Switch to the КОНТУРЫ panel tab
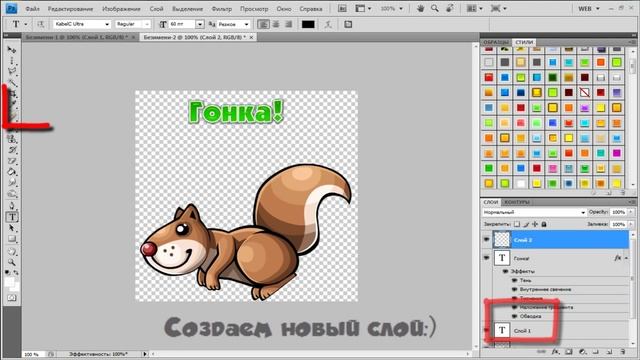This screenshot has width=640, height=360. [x=517, y=202]
